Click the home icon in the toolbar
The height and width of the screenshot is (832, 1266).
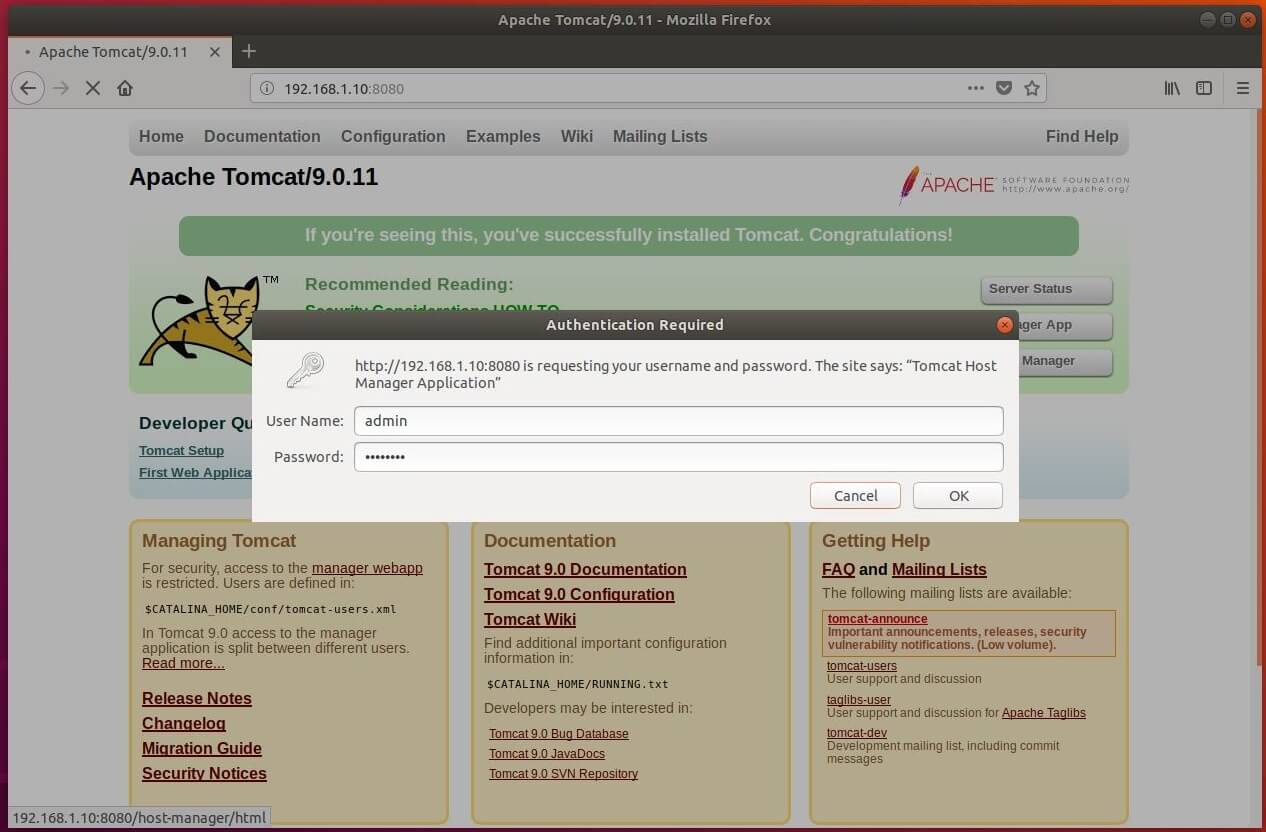pyautogui.click(x=124, y=88)
